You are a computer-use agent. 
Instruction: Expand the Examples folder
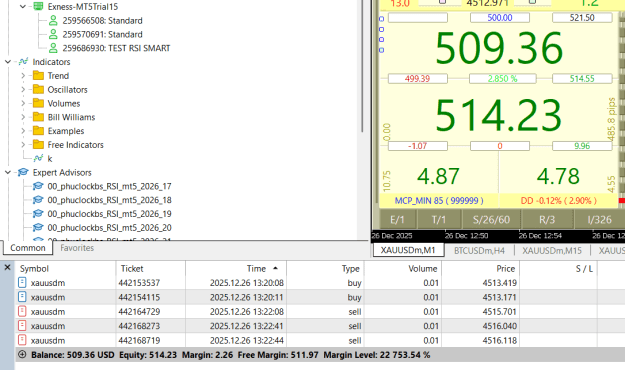[x=23, y=131]
